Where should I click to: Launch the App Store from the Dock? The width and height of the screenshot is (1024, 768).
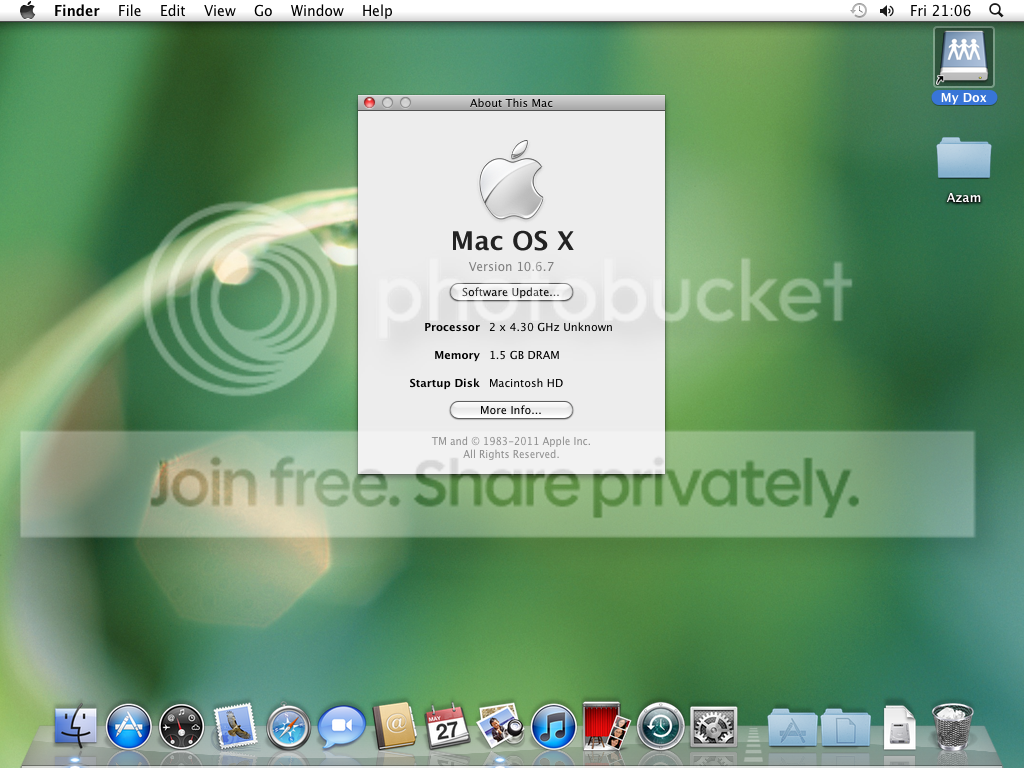128,726
